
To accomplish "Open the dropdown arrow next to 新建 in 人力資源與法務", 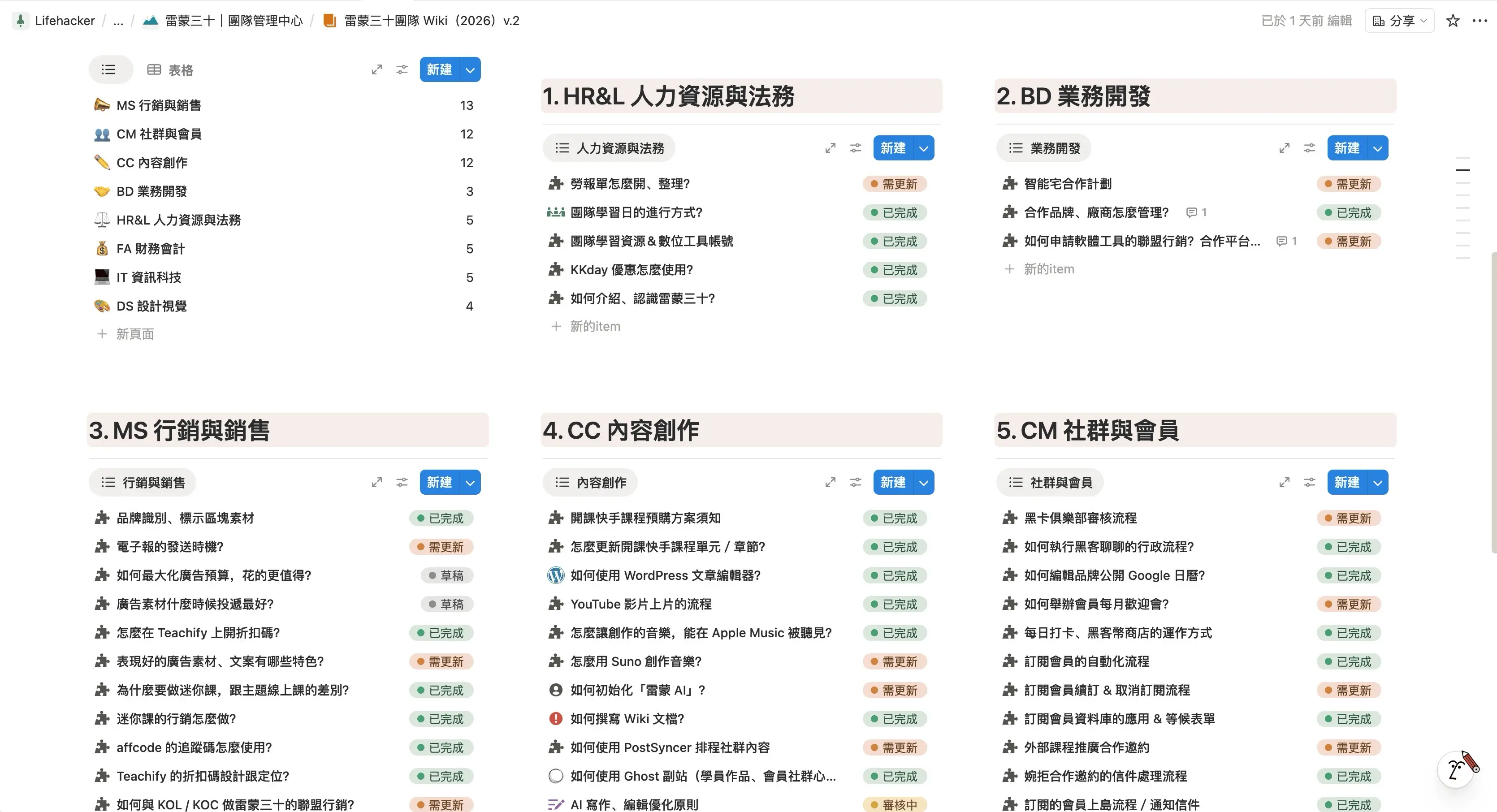I will pyautogui.click(x=923, y=148).
